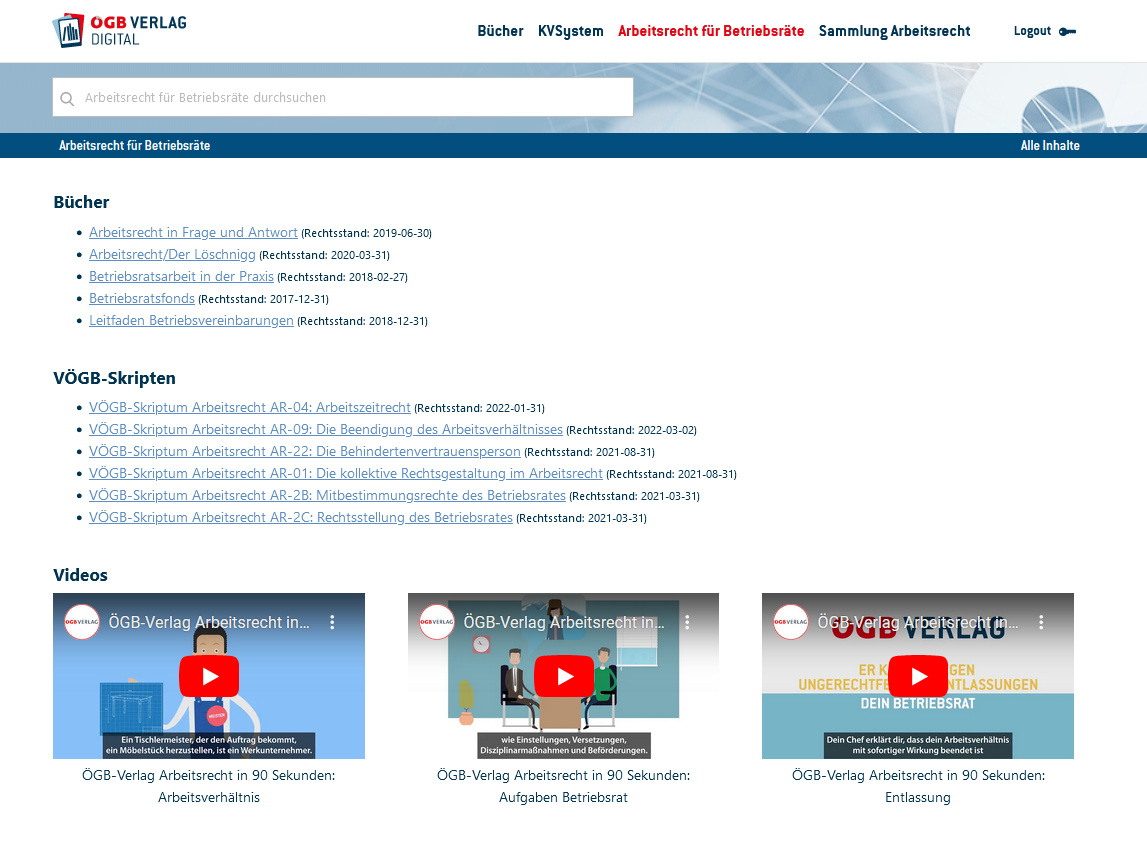Click text 'Rechtsstand: 2017-12-31'
The width and height of the screenshot is (1147, 844).
pos(263,299)
